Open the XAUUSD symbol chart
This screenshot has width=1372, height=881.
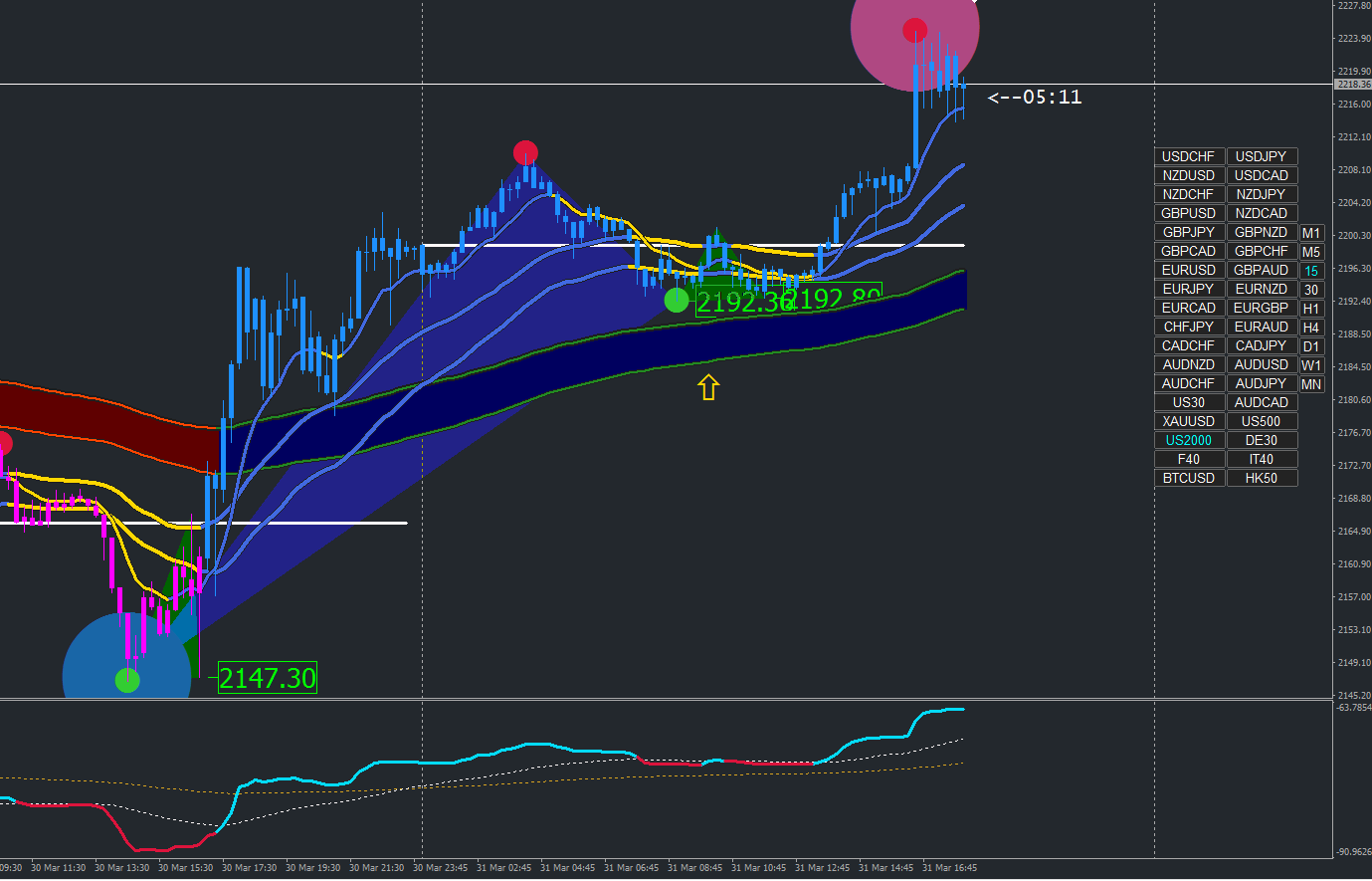click(x=1189, y=421)
